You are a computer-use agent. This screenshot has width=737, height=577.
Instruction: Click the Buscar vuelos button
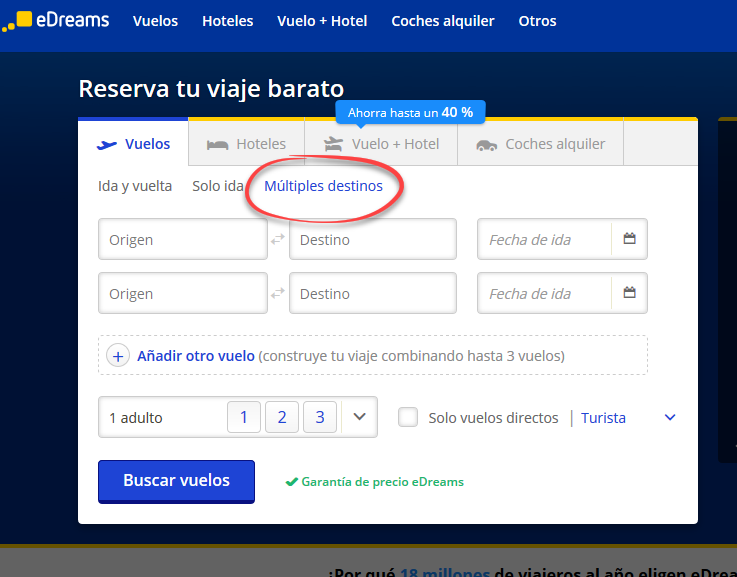click(x=176, y=482)
